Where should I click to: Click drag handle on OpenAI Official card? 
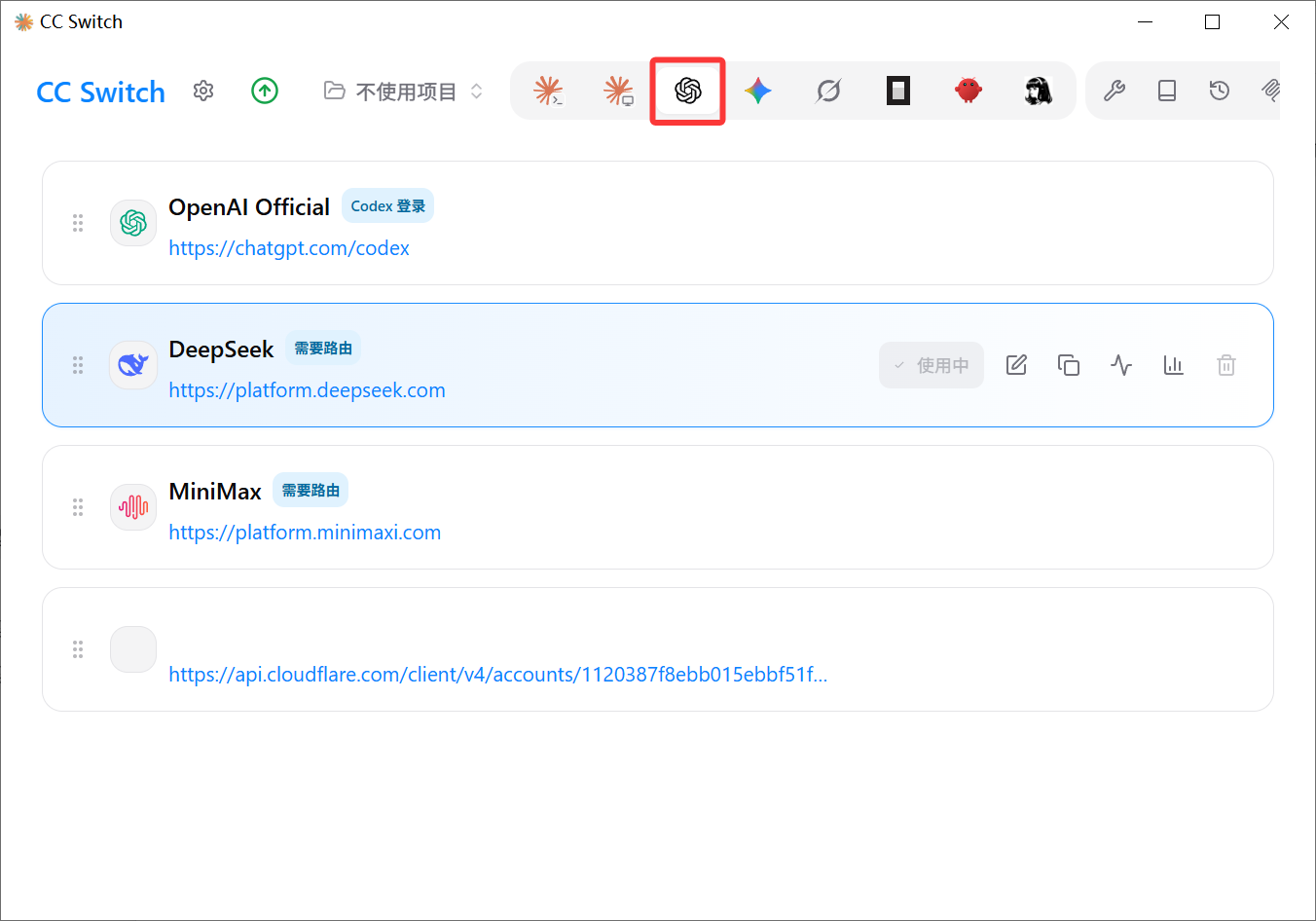[78, 223]
